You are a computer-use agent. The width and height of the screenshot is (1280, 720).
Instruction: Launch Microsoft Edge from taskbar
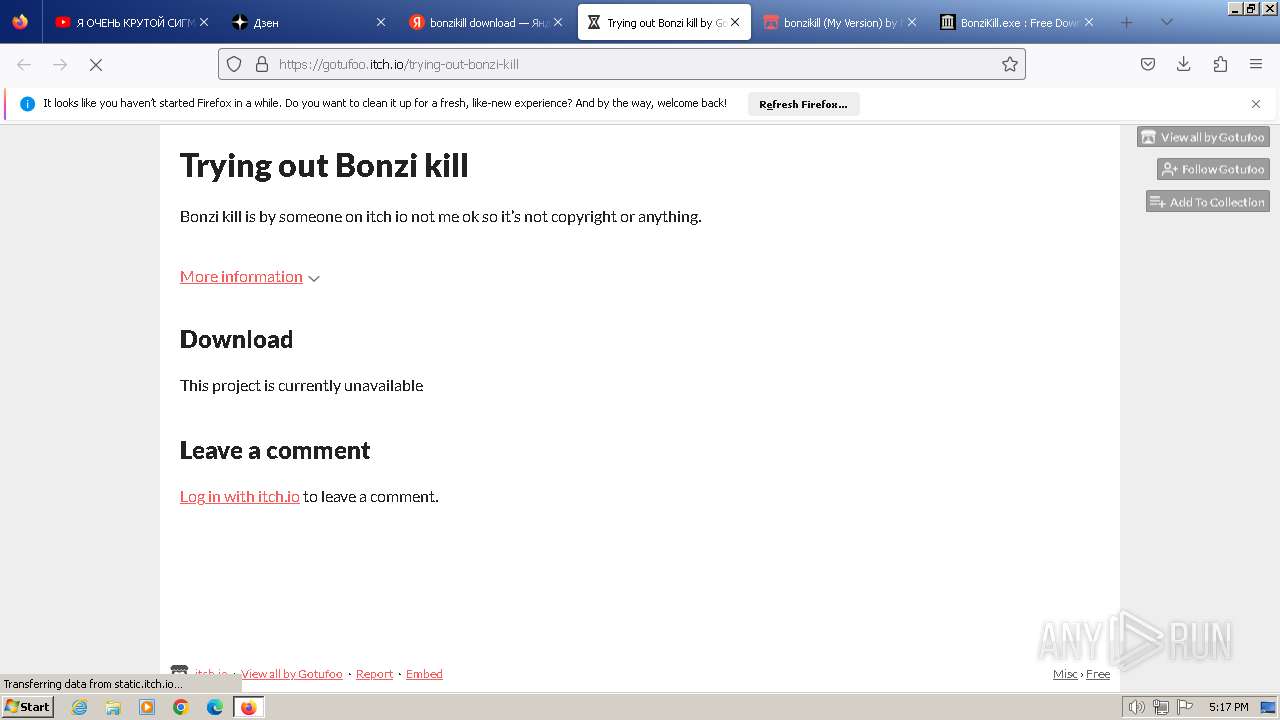215,707
